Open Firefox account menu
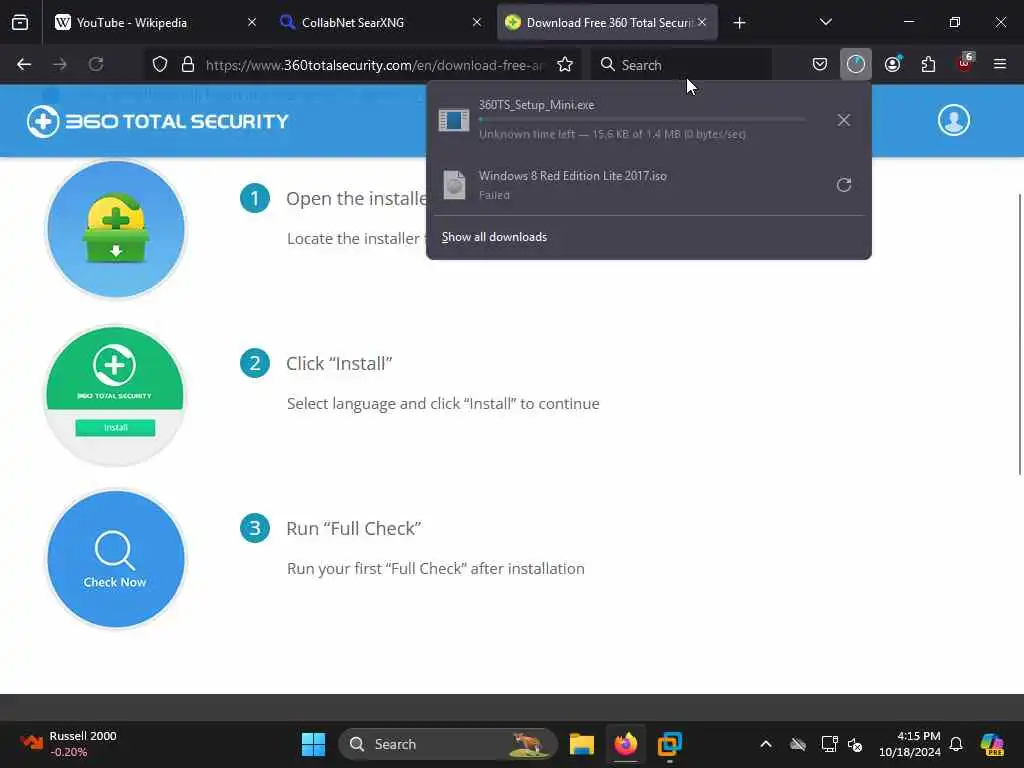The image size is (1024, 768). click(892, 65)
